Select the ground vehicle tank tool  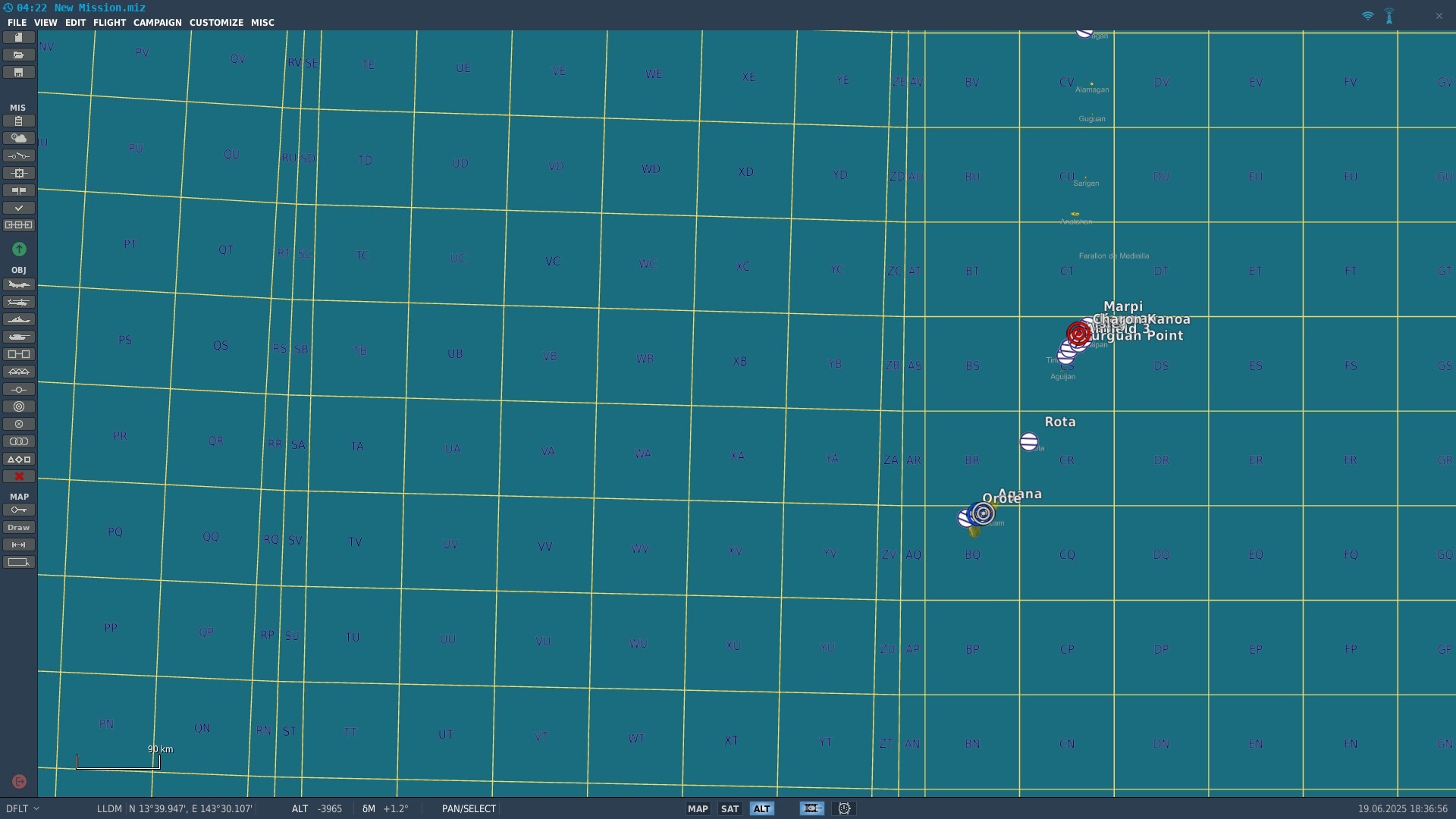[19, 337]
